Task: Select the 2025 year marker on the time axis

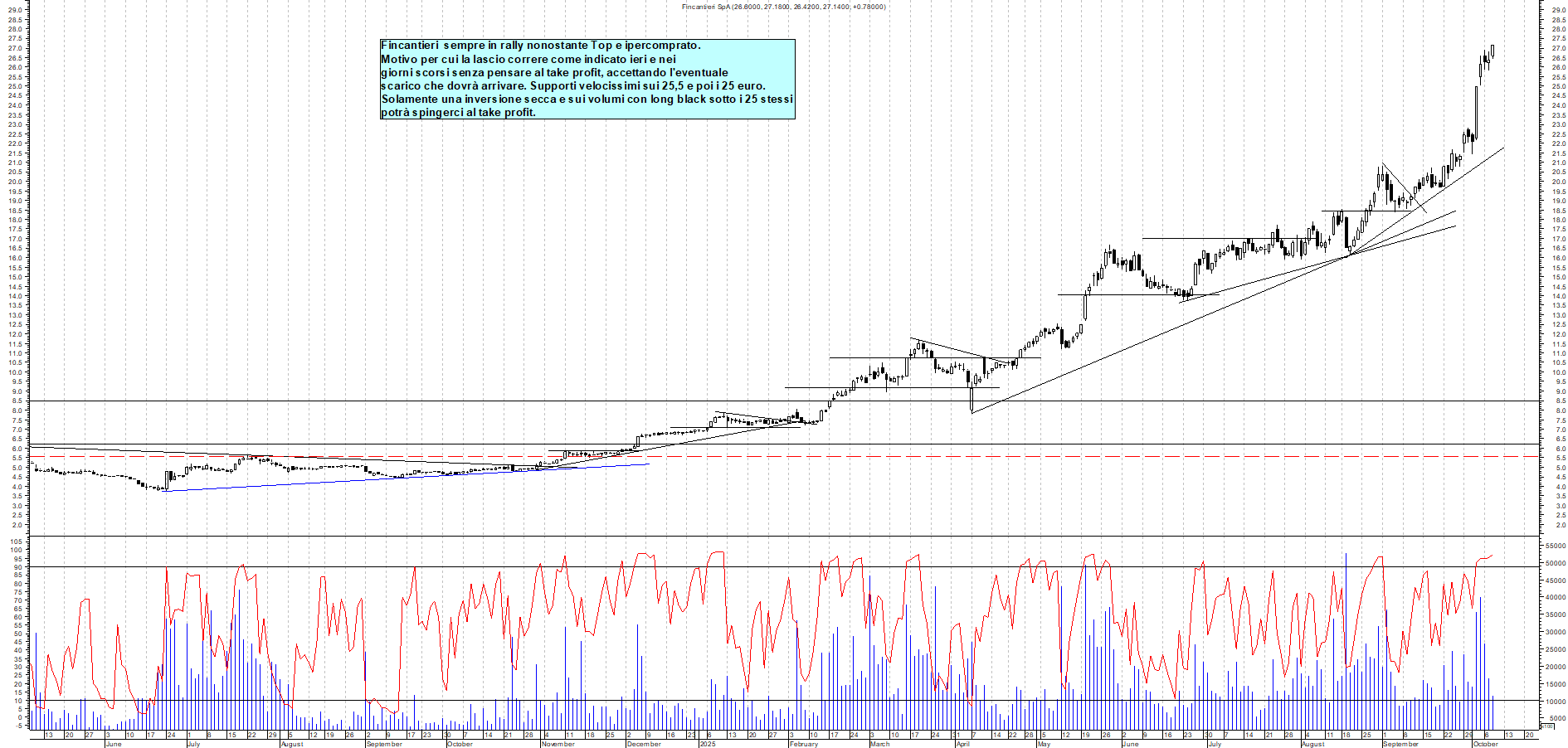Action: (707, 744)
